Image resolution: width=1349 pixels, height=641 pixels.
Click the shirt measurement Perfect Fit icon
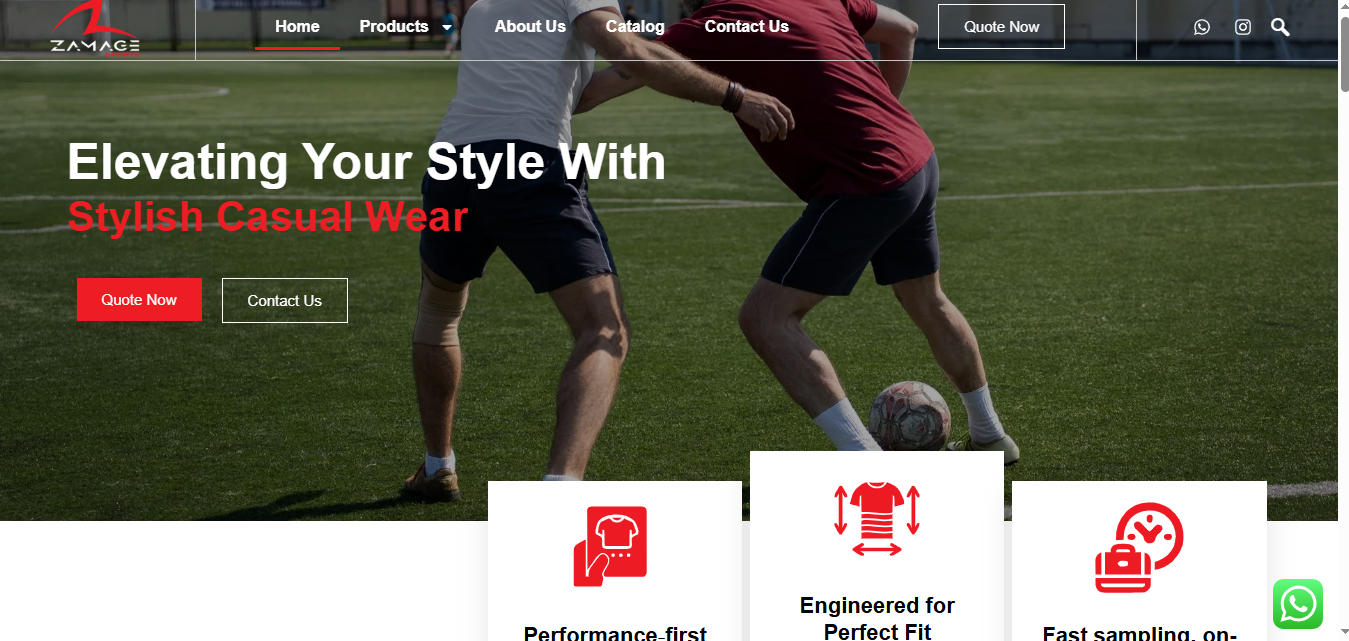click(x=877, y=519)
